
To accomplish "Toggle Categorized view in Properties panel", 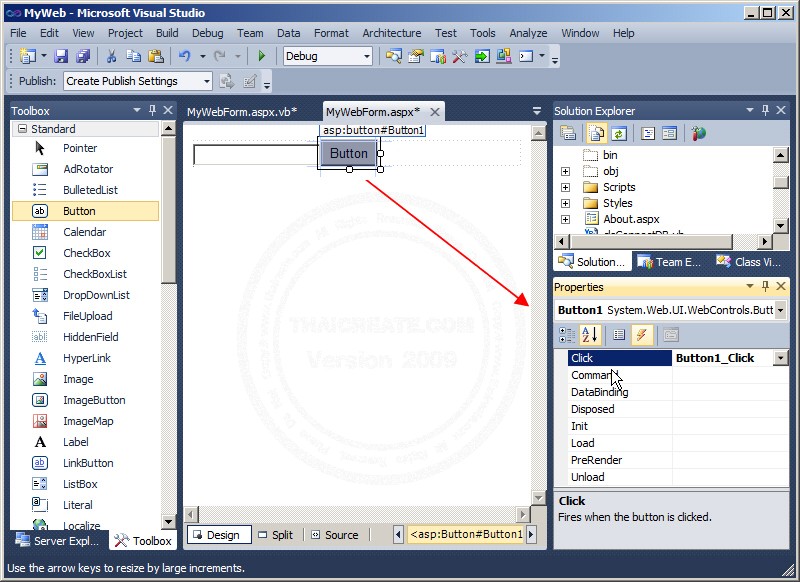I will [x=567, y=335].
